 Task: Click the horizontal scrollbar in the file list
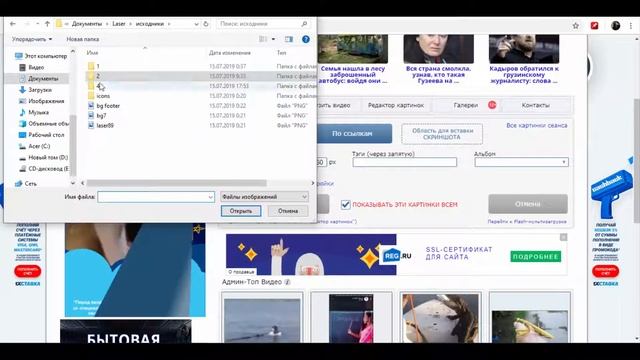176,183
